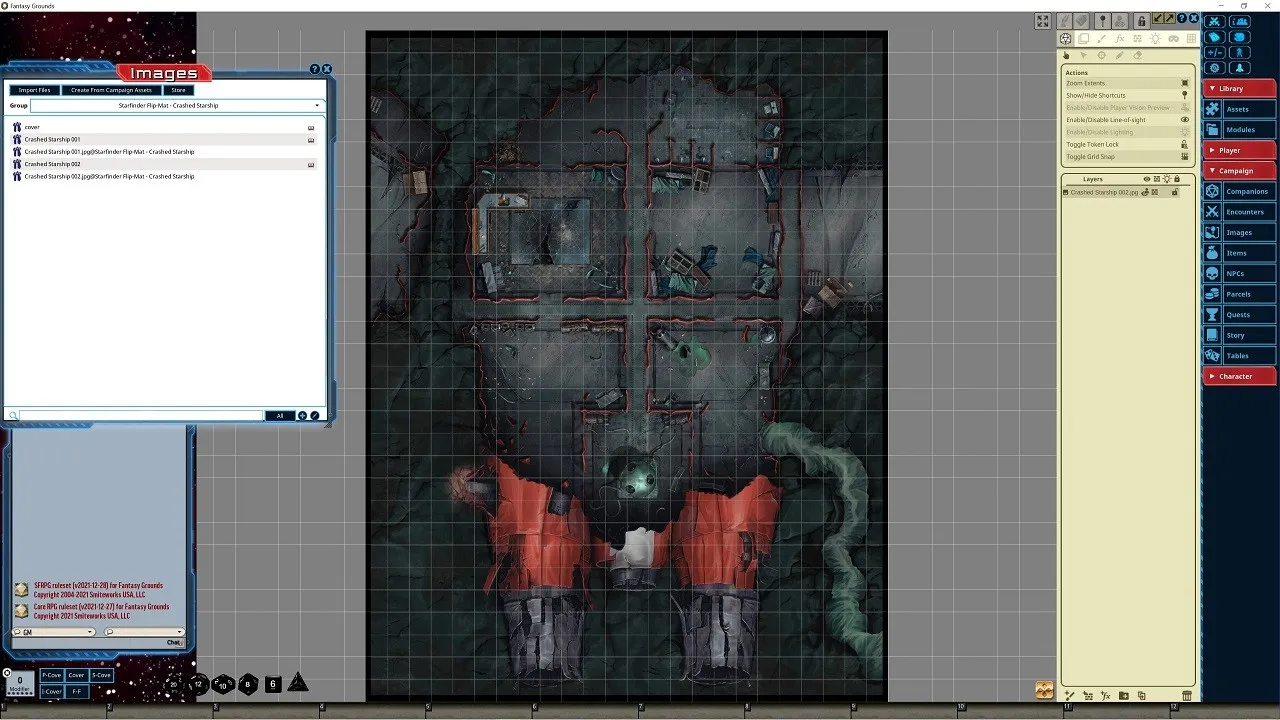This screenshot has width=1280, height=720.
Task: Select the d20 general image tools tab
Action: coord(1066,39)
